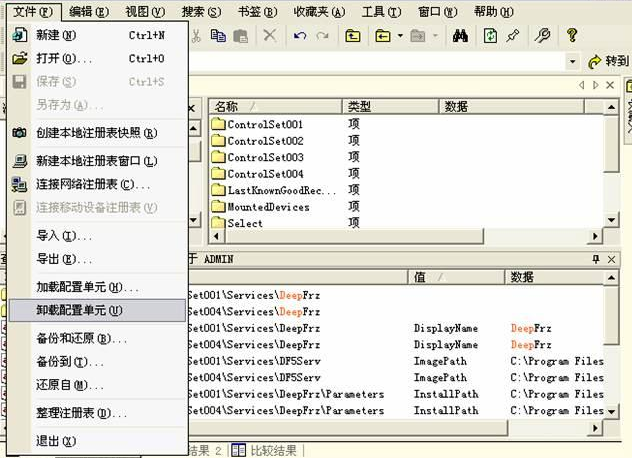The image size is (632, 458).
Task: Open the 收藏夹(A) menu
Action: click(319, 12)
